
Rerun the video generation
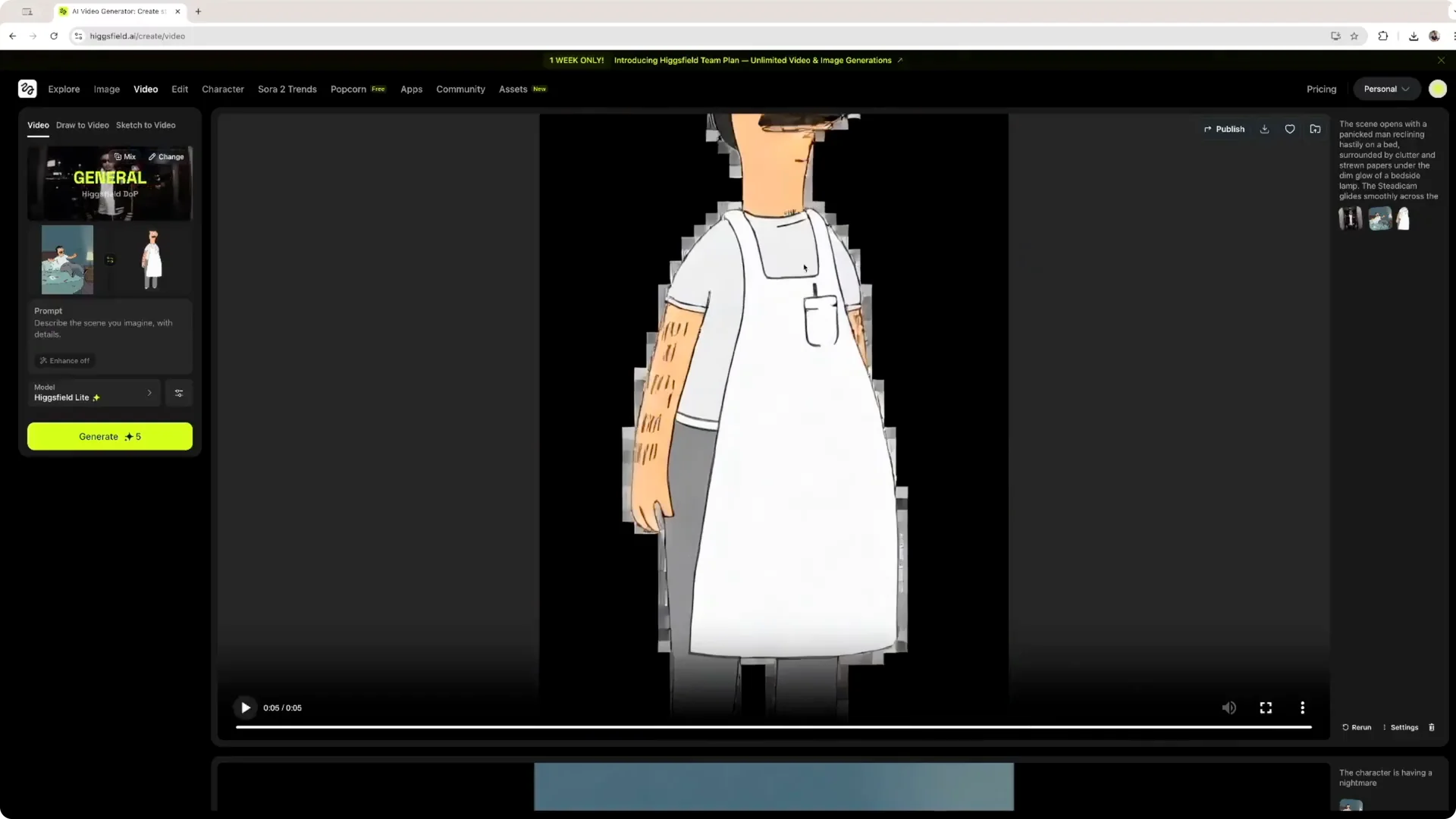click(x=1357, y=727)
